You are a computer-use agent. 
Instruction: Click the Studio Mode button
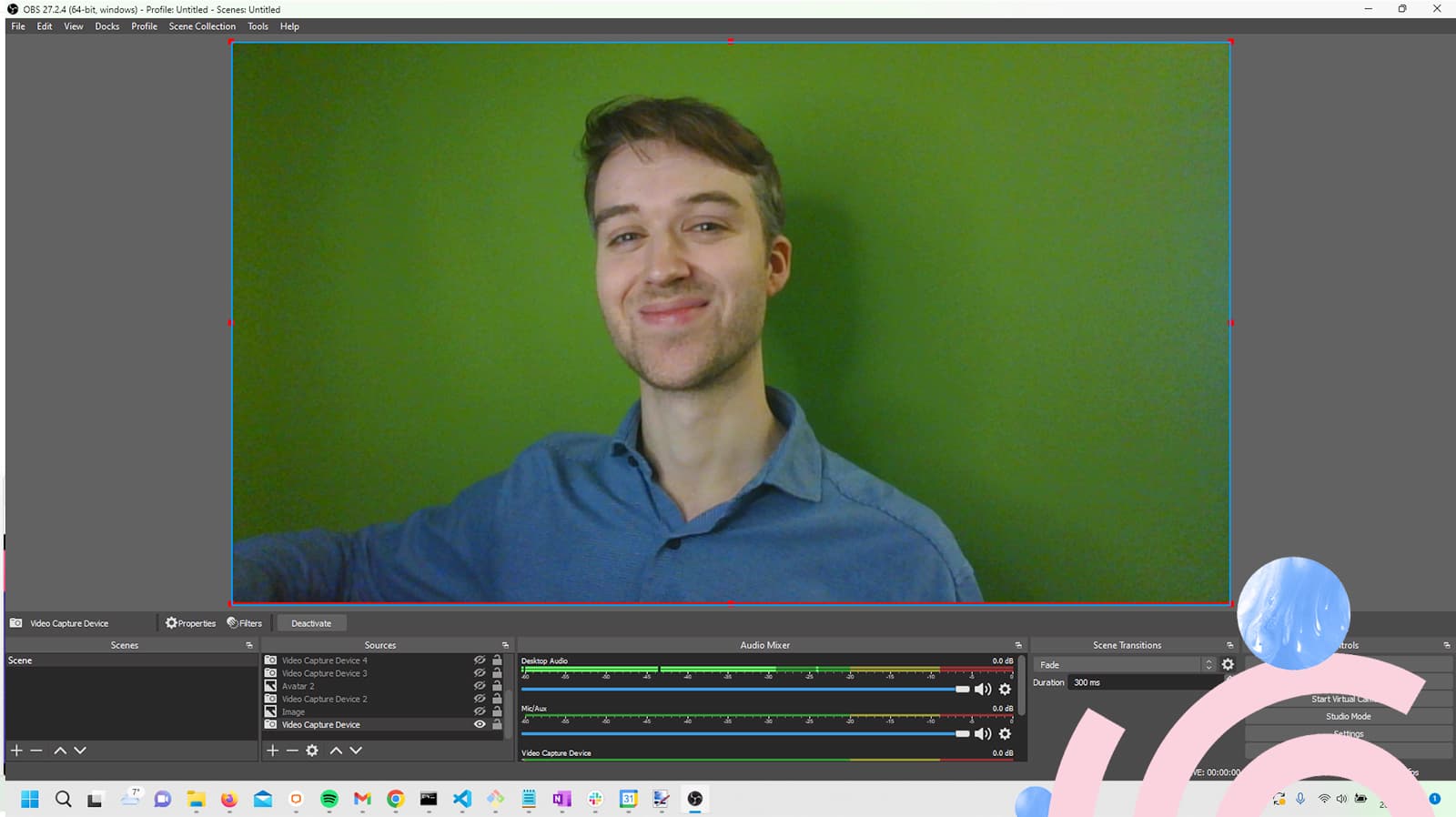tap(1348, 717)
